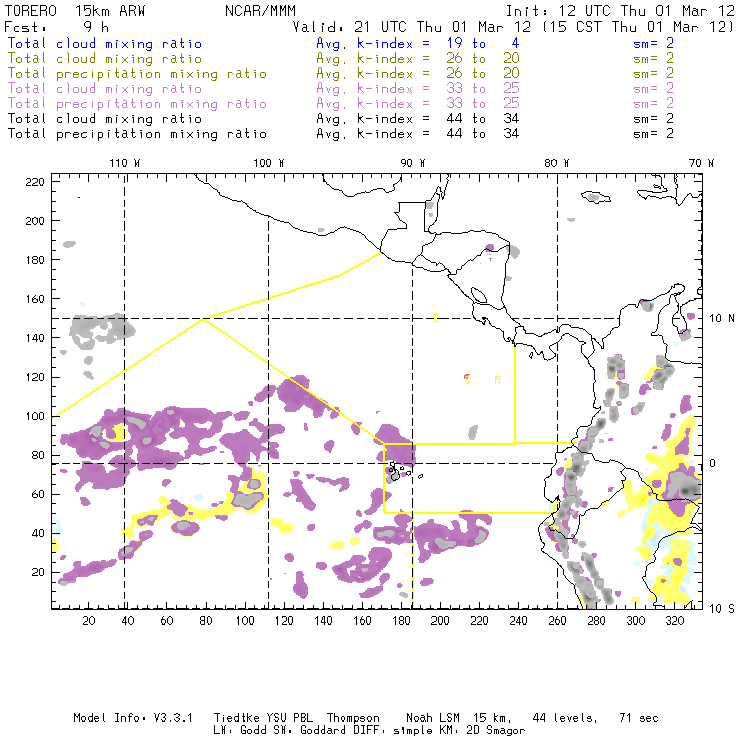
Task: Click the "Tiedtke" scheme text
Action: pos(237,718)
